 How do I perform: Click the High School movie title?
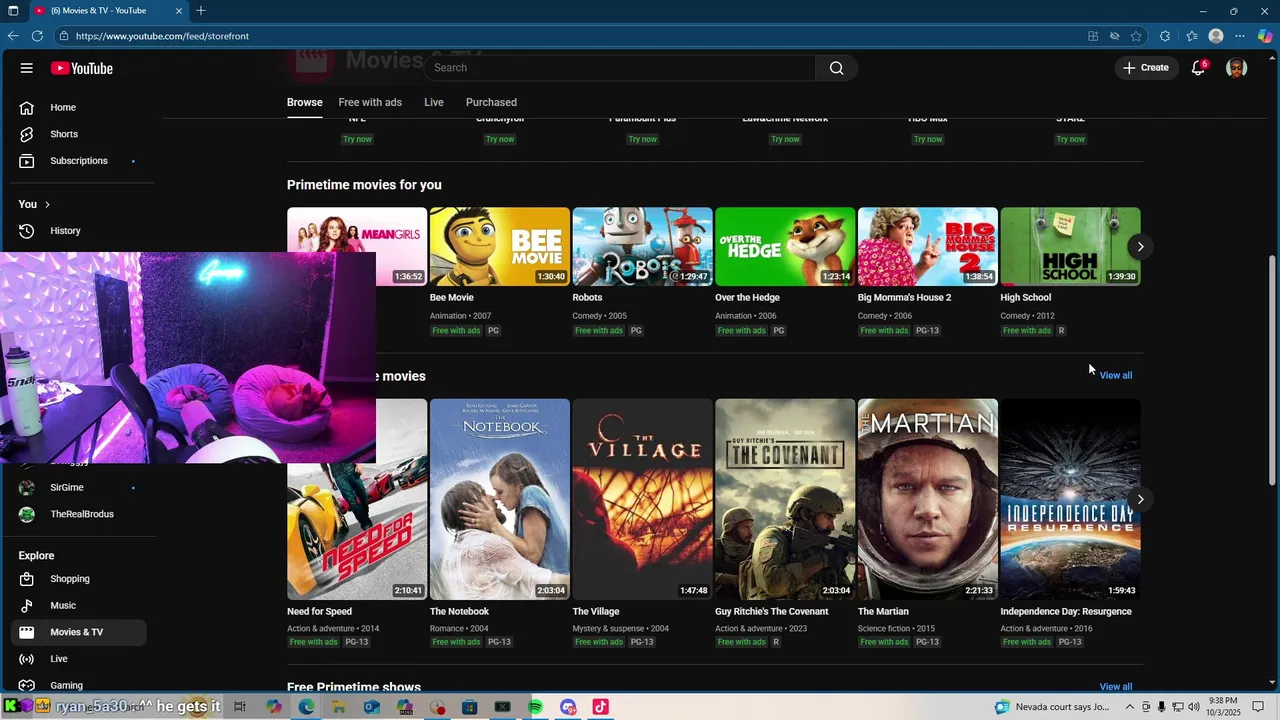(1025, 298)
